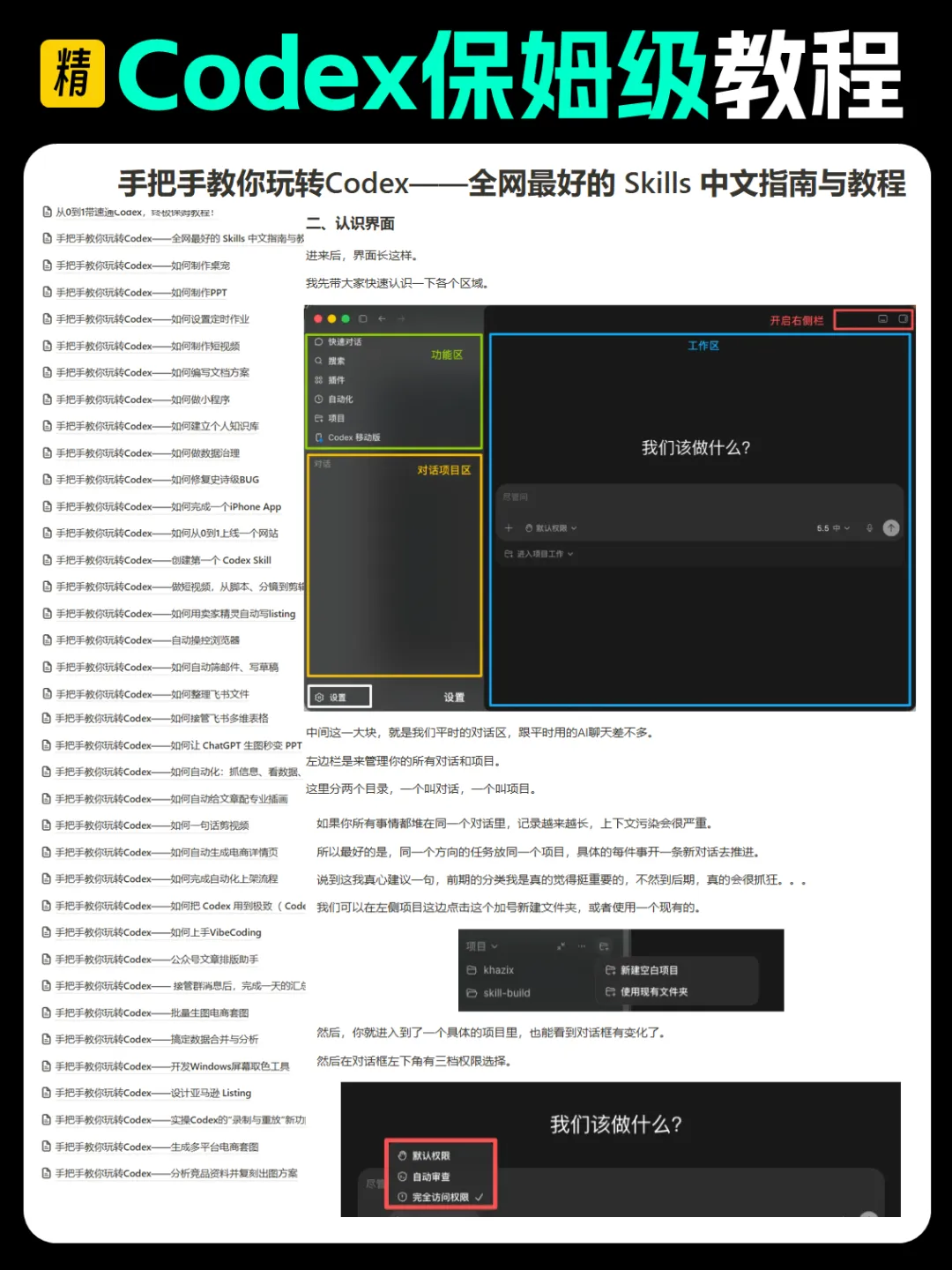Screen dimensions: 952x1270
Task: Click the collapse icon in 项目 header
Action: [x=561, y=946]
